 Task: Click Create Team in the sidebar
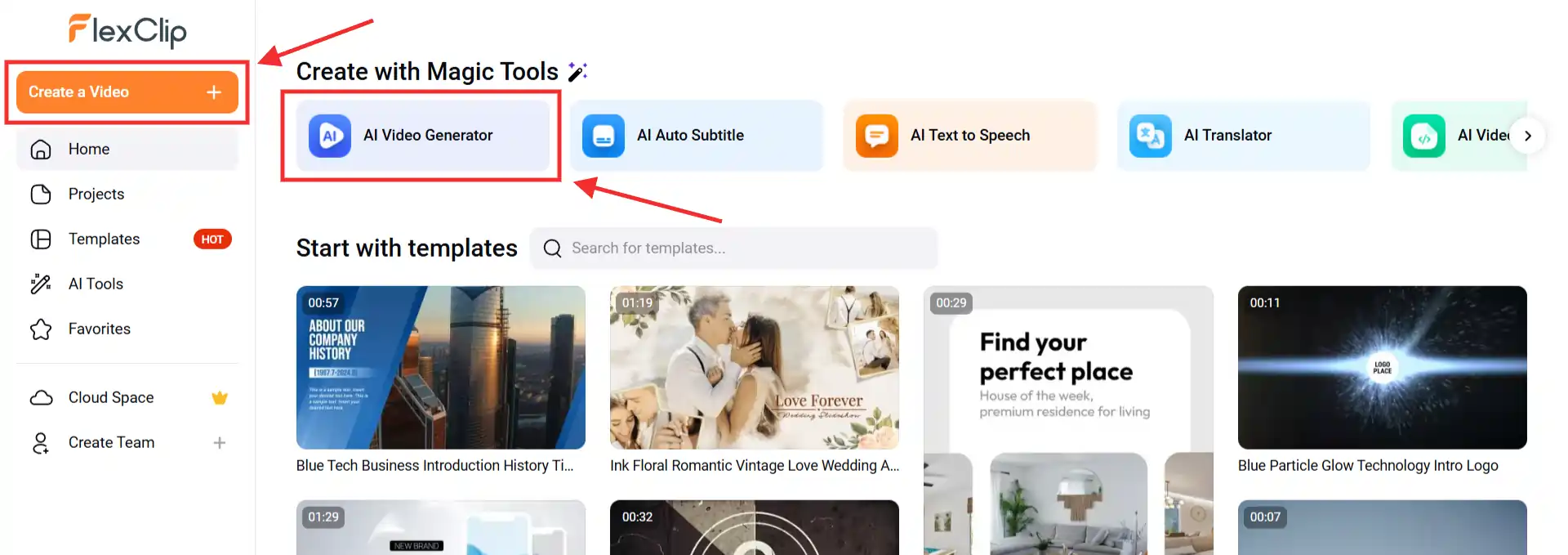127,442
